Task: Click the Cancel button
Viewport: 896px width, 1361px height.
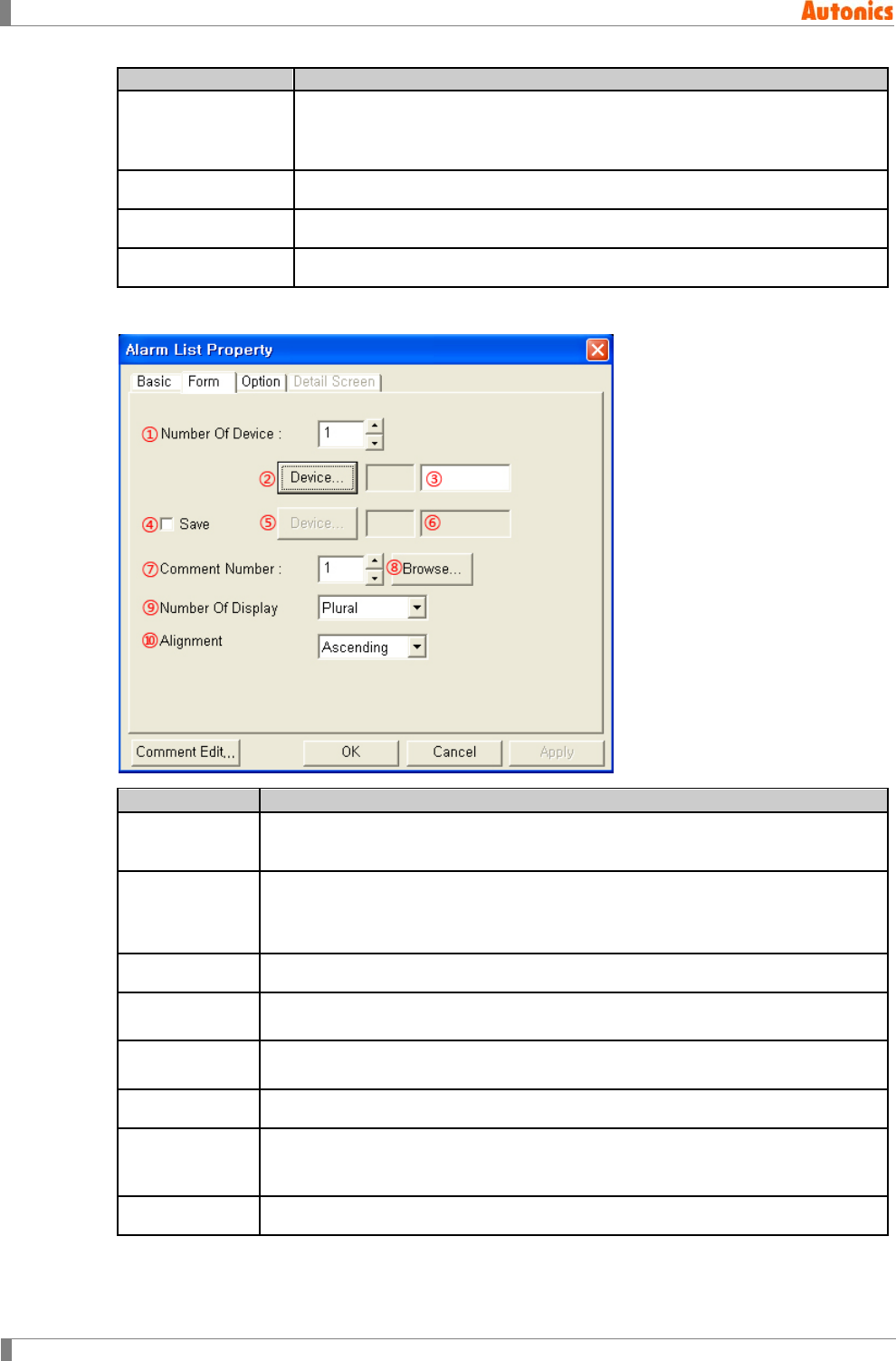Action: tap(454, 752)
